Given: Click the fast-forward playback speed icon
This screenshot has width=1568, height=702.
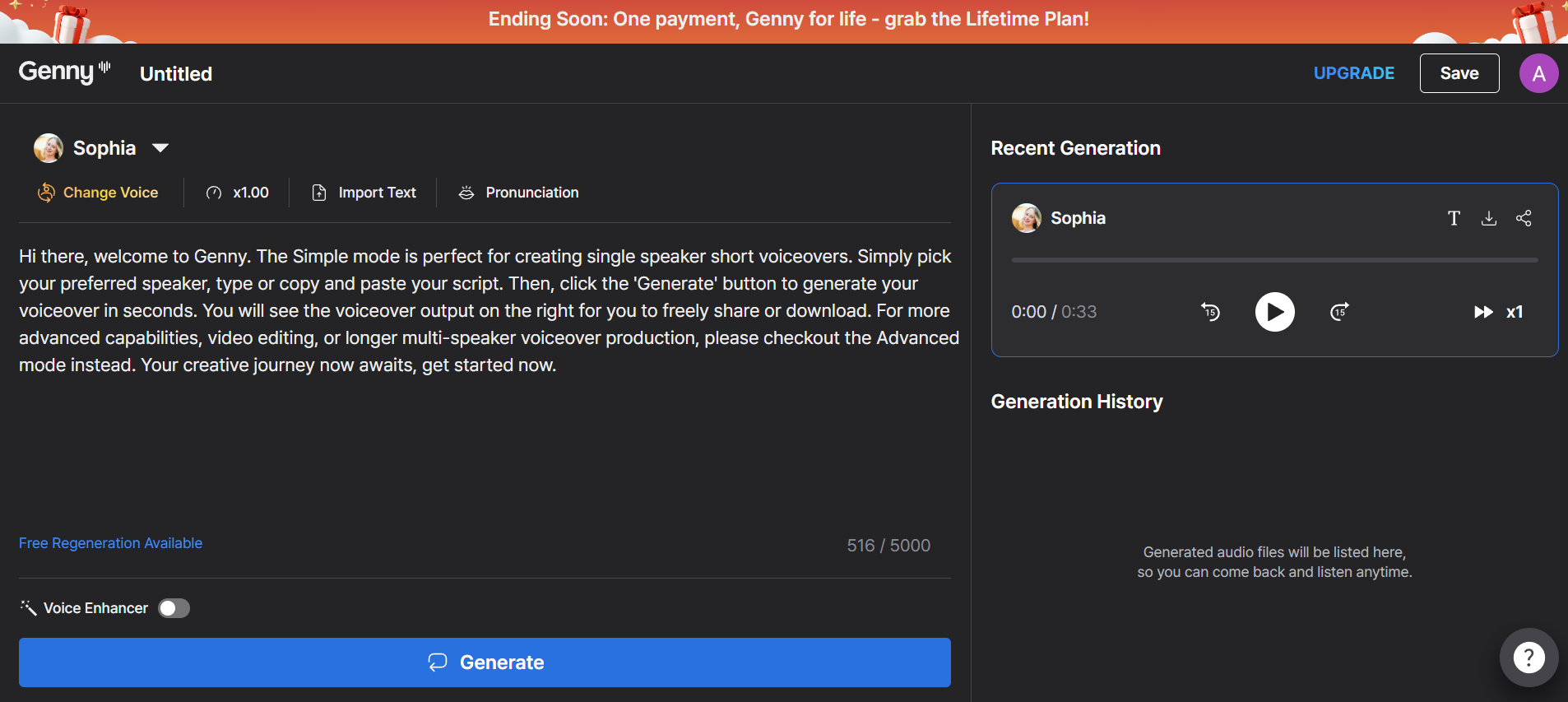Looking at the screenshot, I should pos(1483,312).
